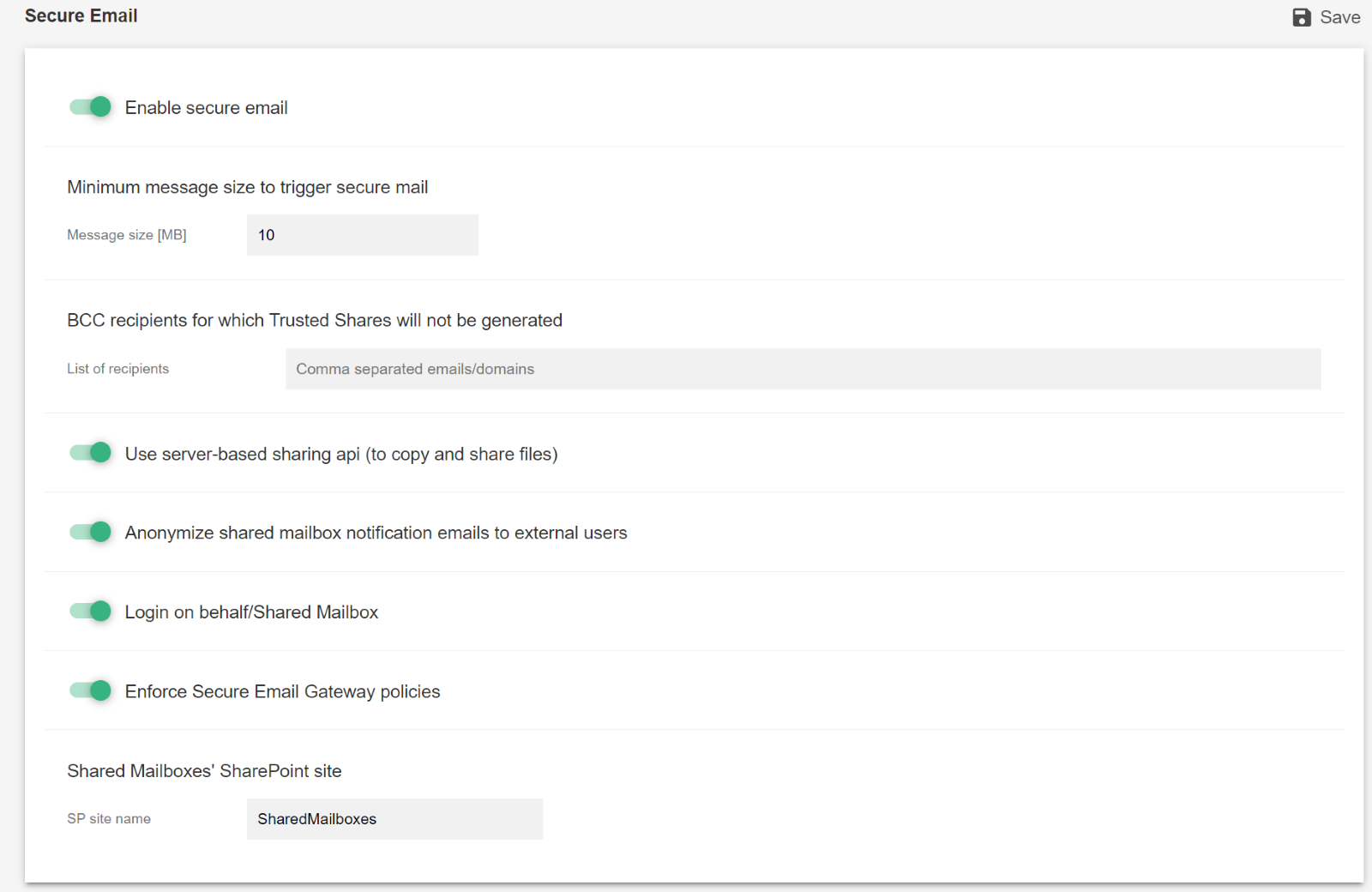Click the comma separated emails/domains placeholder
Screen dimensions: 1372x892
pyautogui.click(x=415, y=368)
